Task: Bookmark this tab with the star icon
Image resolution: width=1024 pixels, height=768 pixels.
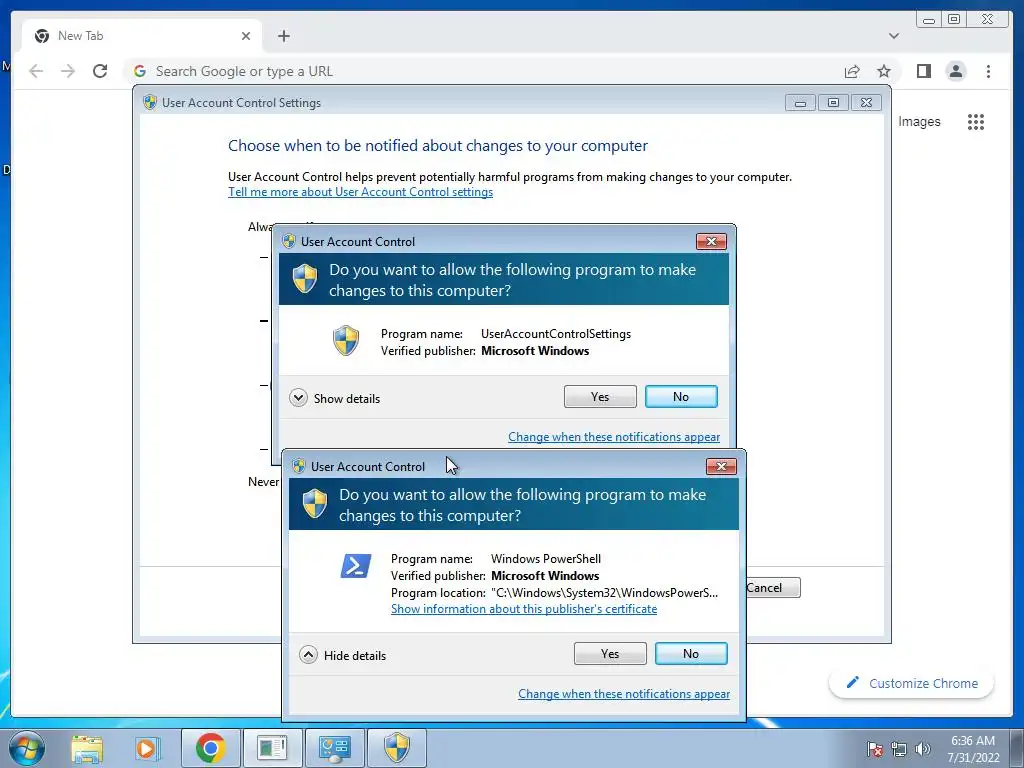Action: coord(884,71)
